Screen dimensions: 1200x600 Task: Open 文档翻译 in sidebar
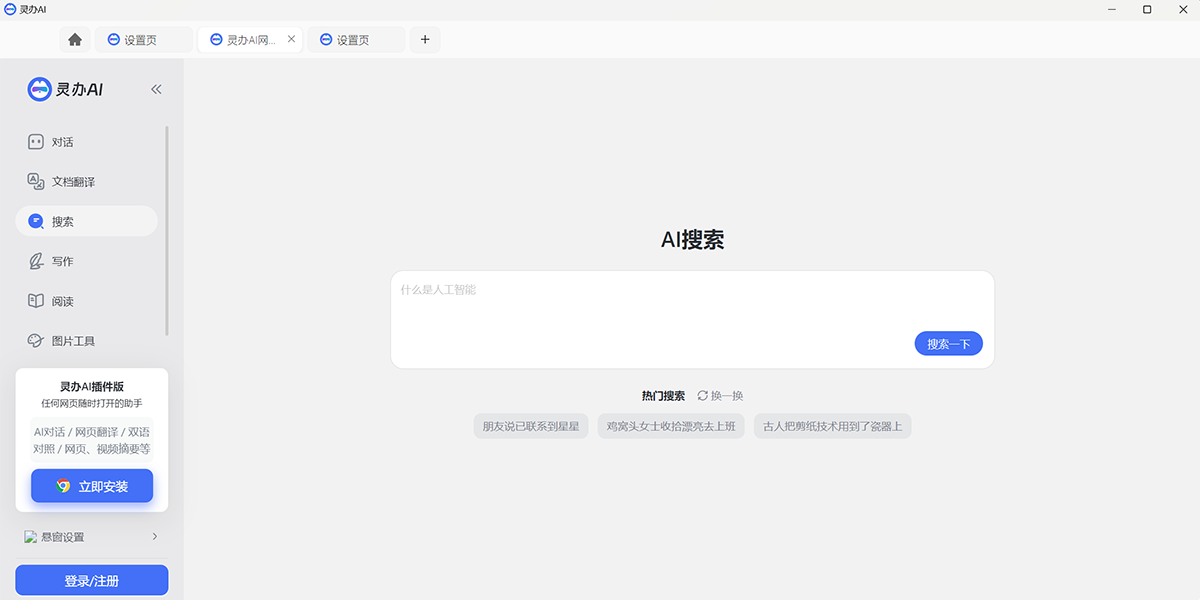click(86, 182)
